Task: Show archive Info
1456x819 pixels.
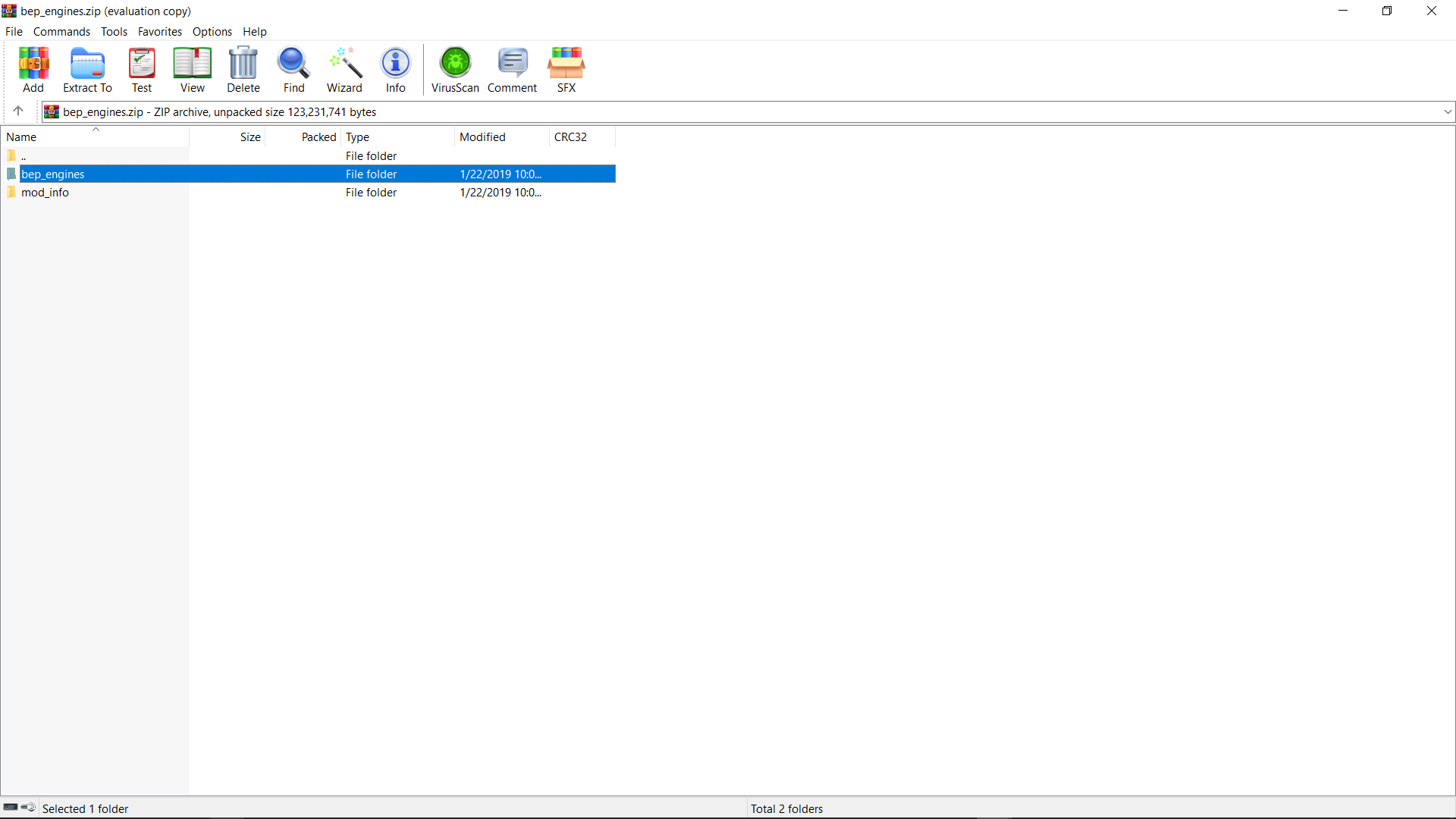Action: (395, 70)
